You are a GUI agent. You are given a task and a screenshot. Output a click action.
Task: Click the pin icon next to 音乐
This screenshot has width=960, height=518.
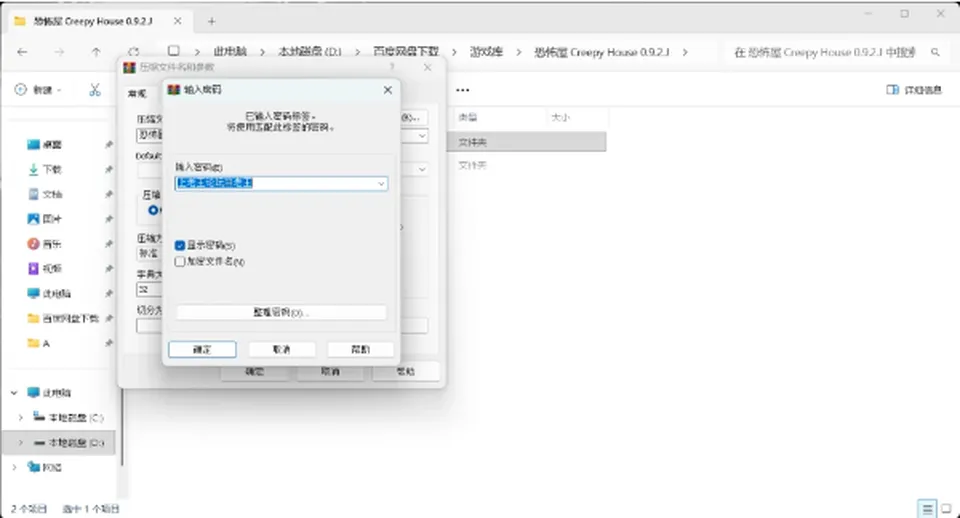pos(109,244)
